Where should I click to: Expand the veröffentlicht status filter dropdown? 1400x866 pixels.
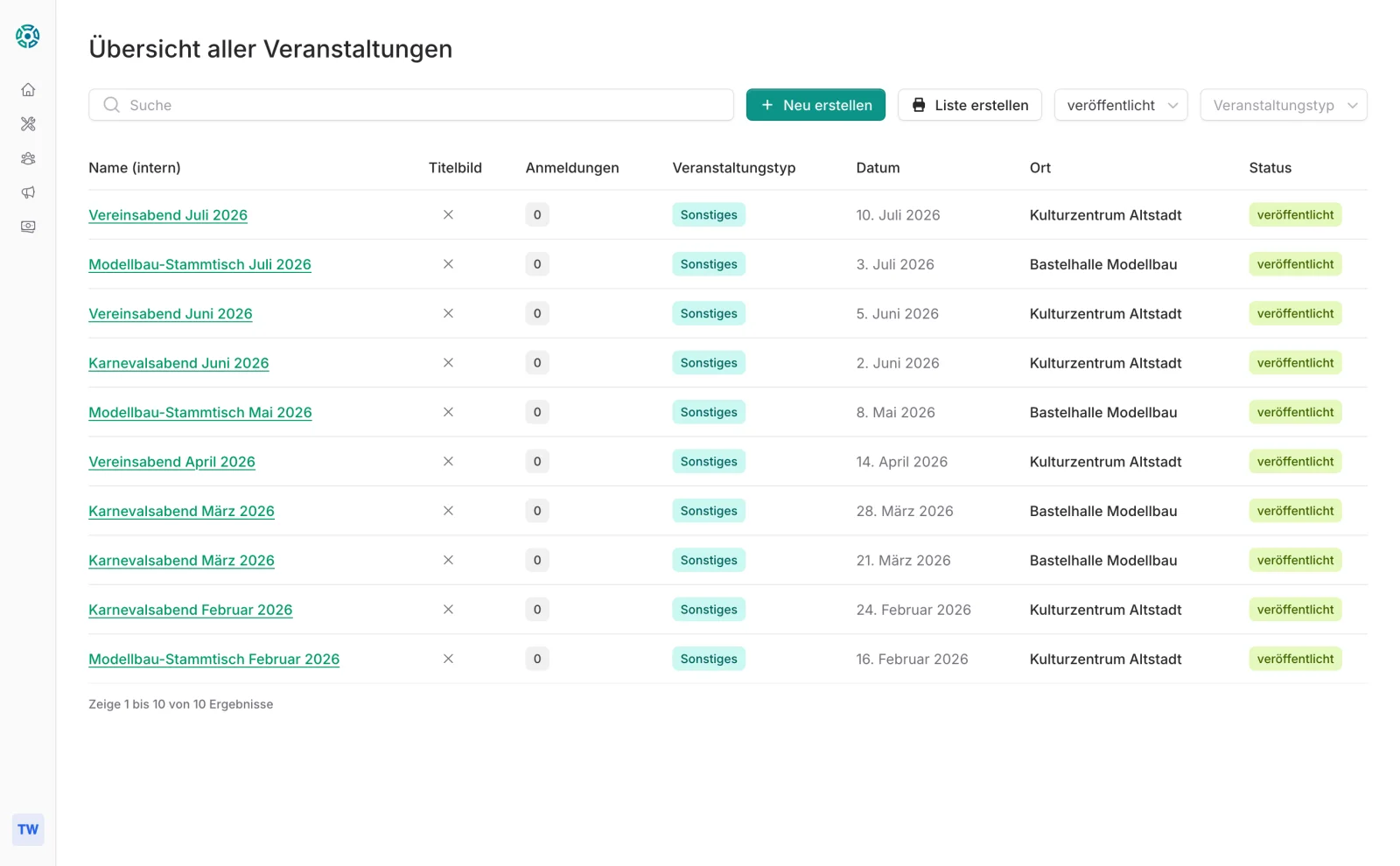tap(1121, 105)
